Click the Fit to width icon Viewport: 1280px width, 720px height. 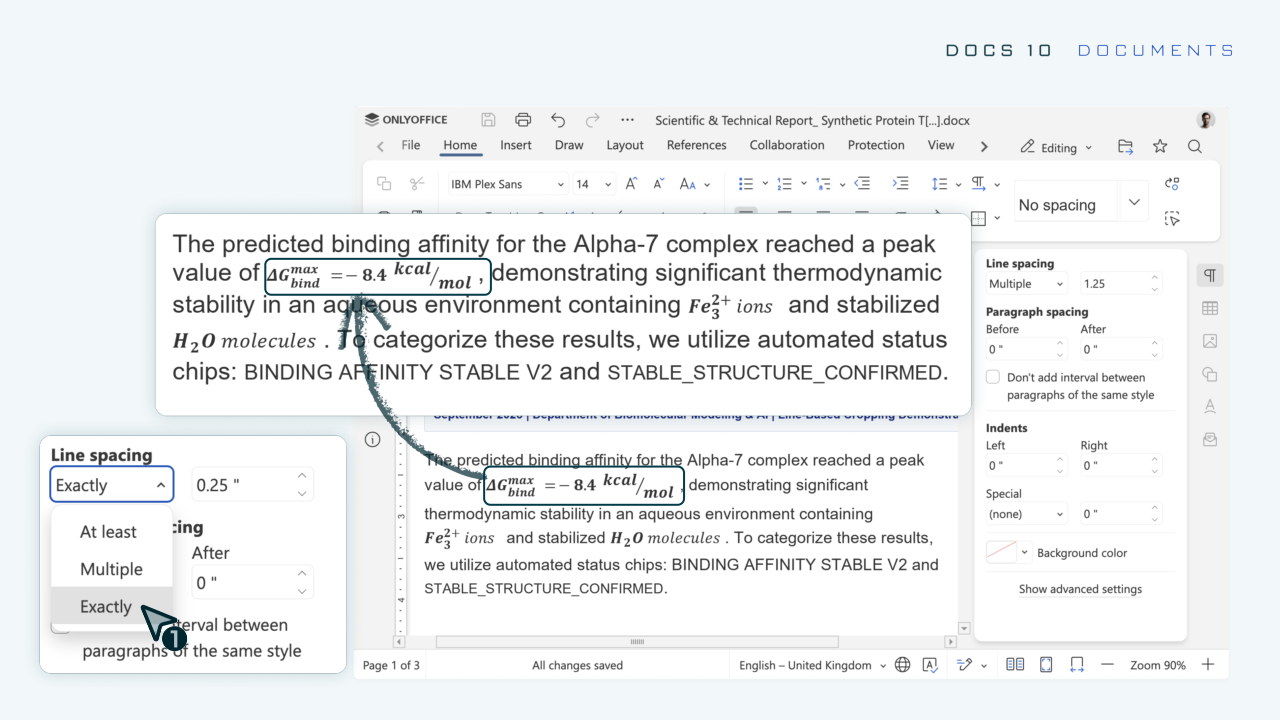(x=1077, y=665)
